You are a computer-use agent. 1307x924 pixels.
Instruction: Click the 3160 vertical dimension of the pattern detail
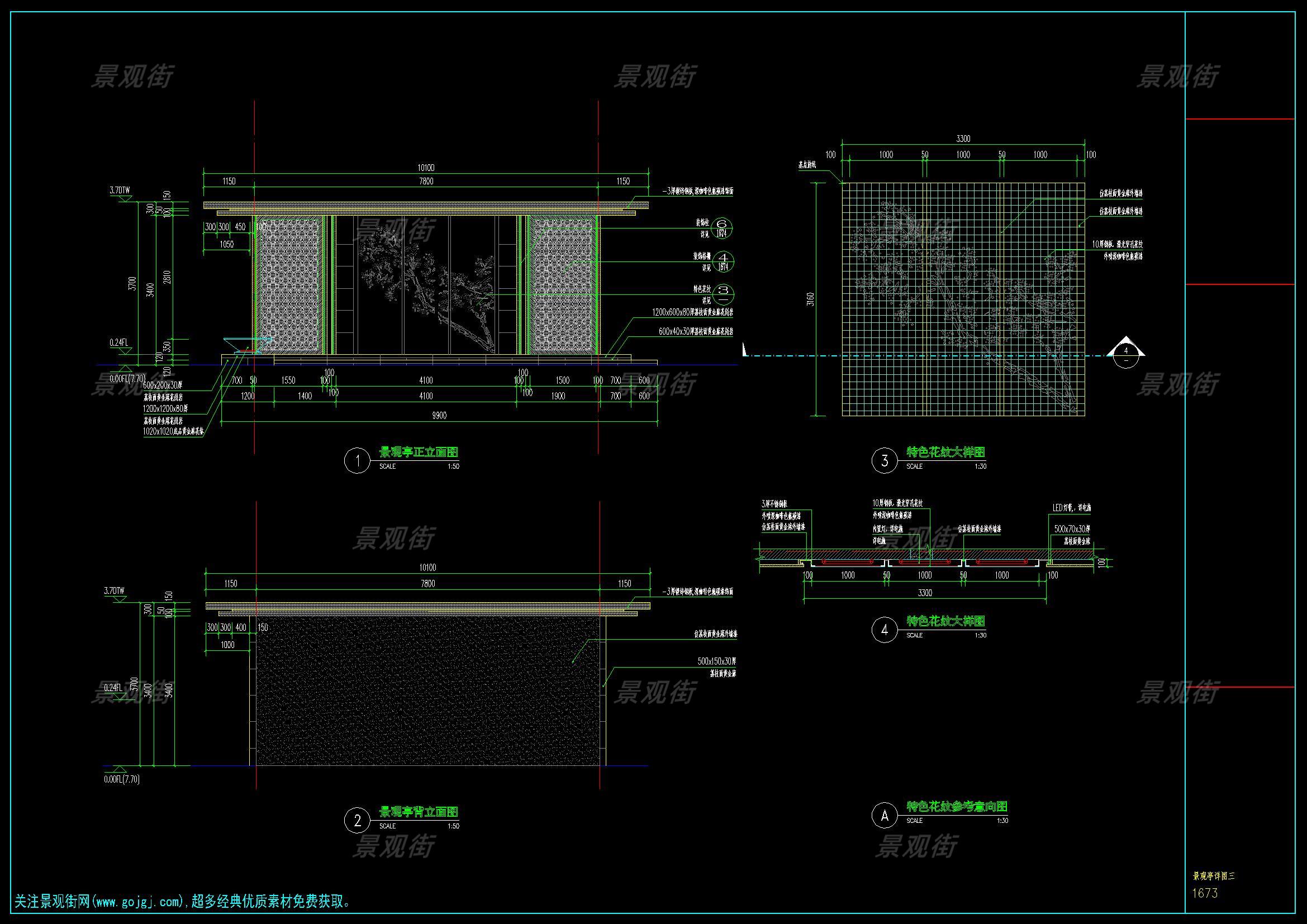click(811, 299)
